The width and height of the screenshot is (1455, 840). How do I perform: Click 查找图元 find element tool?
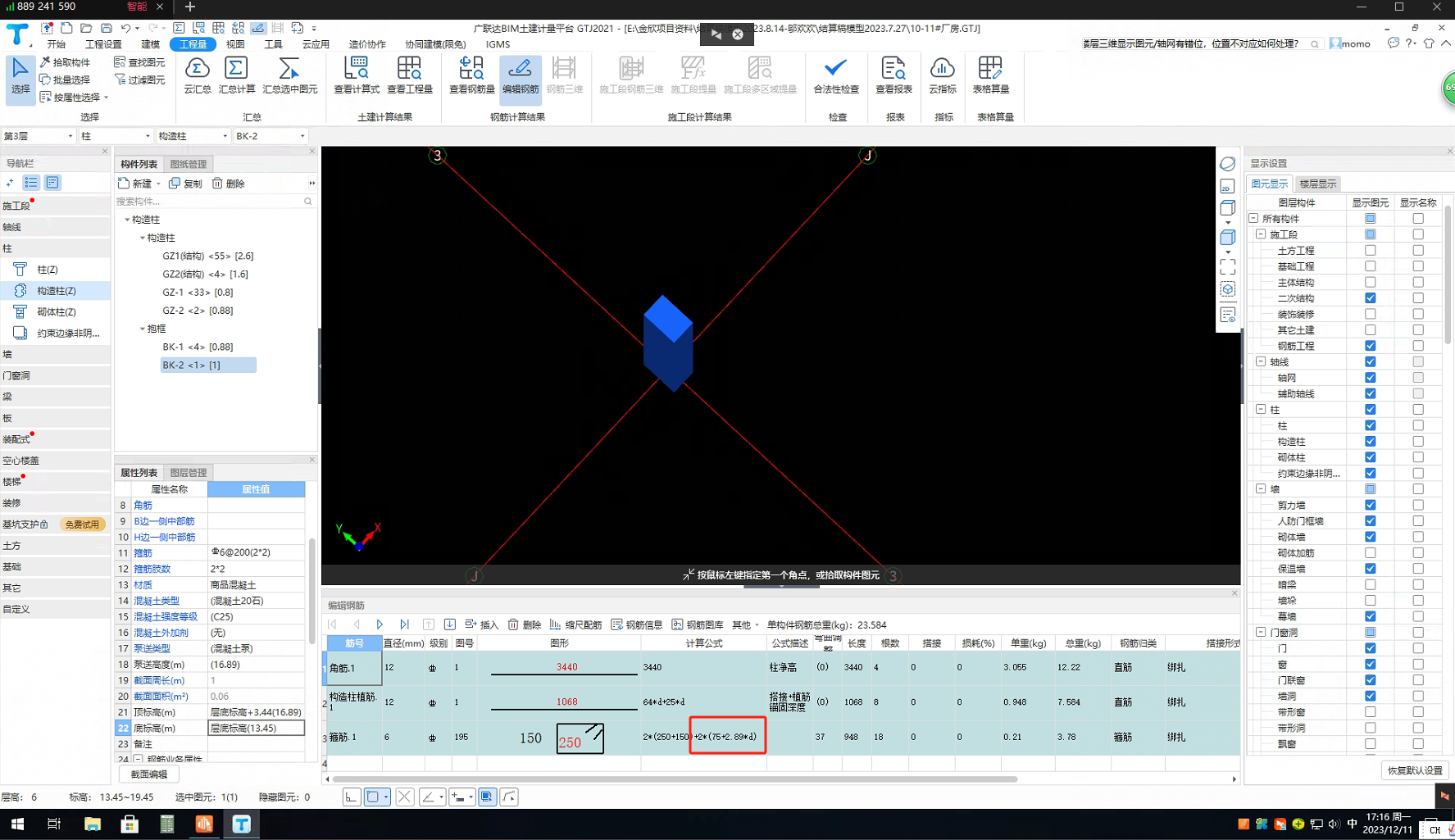[x=139, y=62]
